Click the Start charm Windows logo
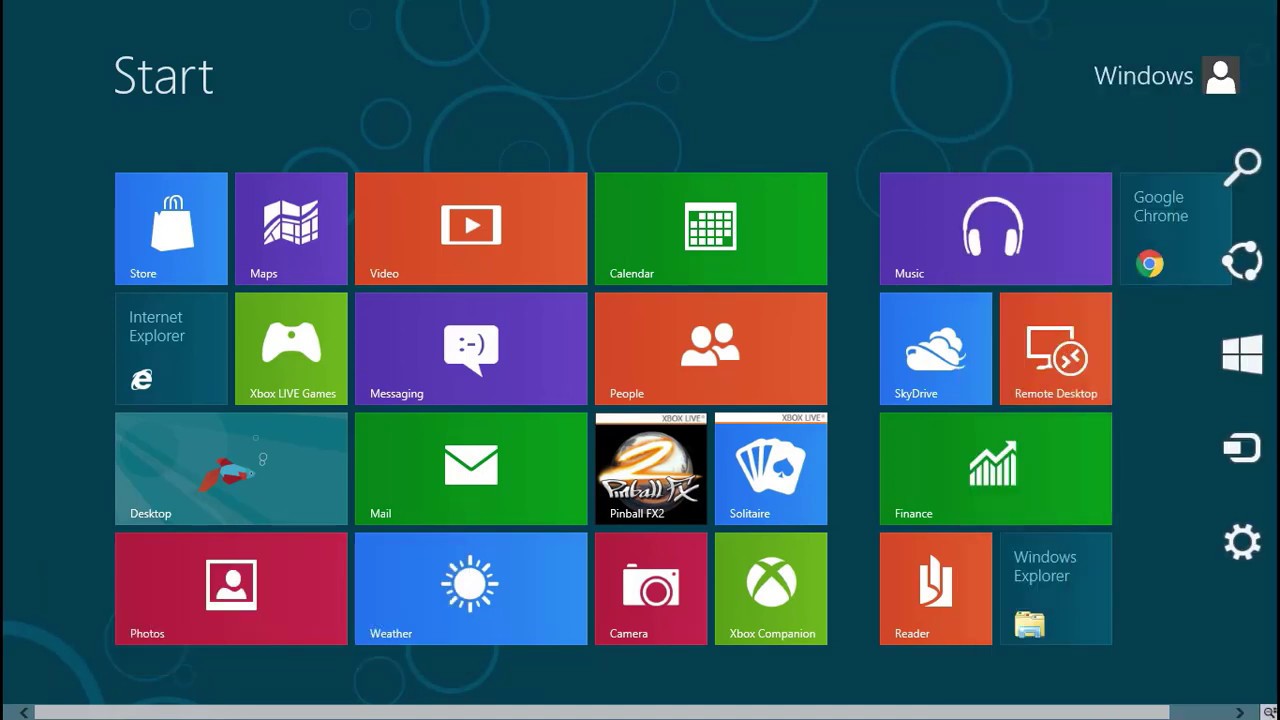 pyautogui.click(x=1242, y=355)
